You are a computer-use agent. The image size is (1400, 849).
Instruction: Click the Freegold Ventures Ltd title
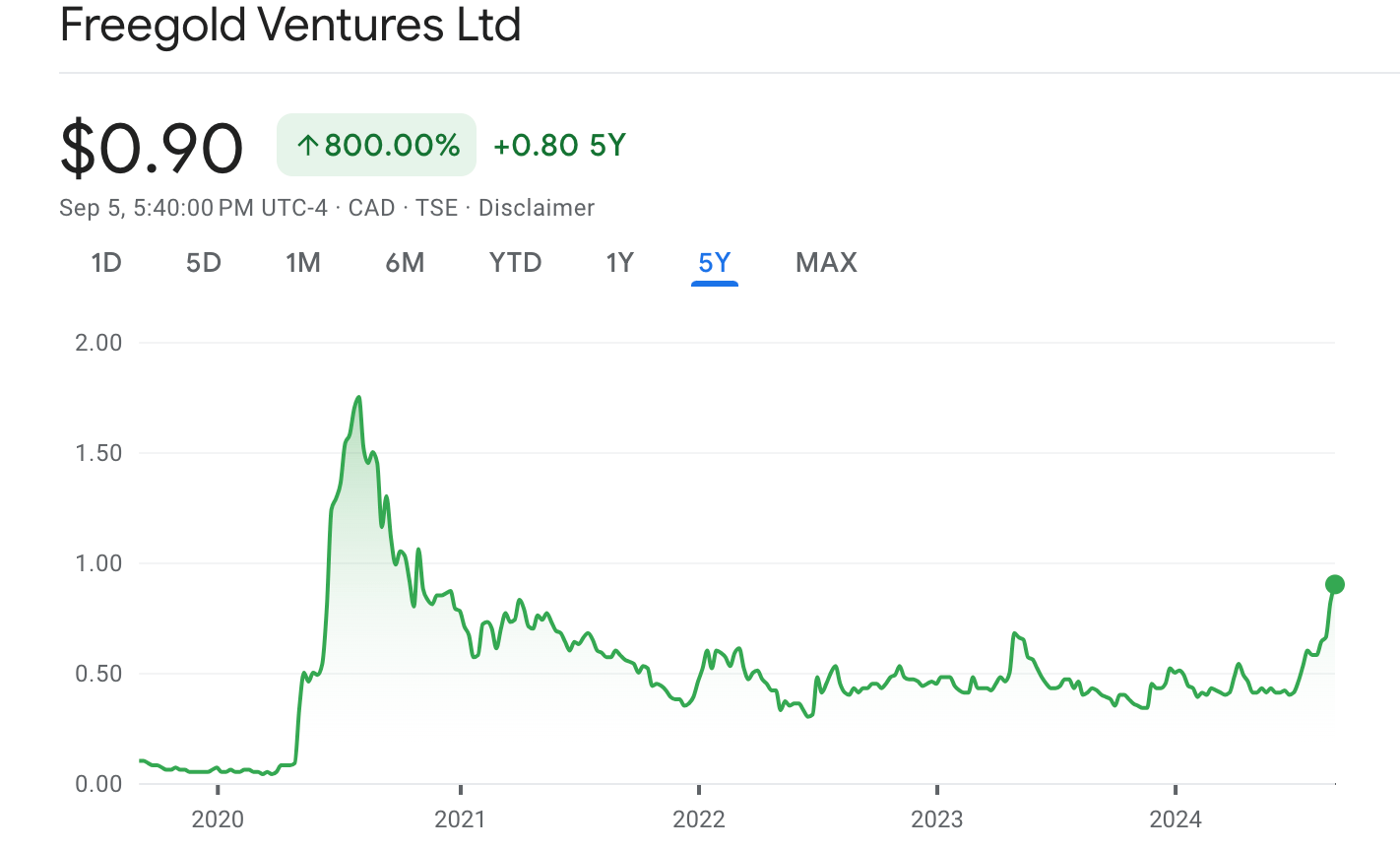(292, 26)
